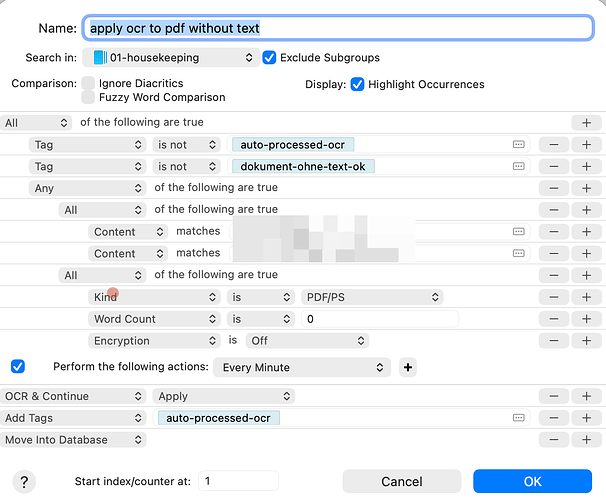The height and width of the screenshot is (500, 606).
Task: Remove the auto-processed-ocr tag condition
Action: (553, 145)
